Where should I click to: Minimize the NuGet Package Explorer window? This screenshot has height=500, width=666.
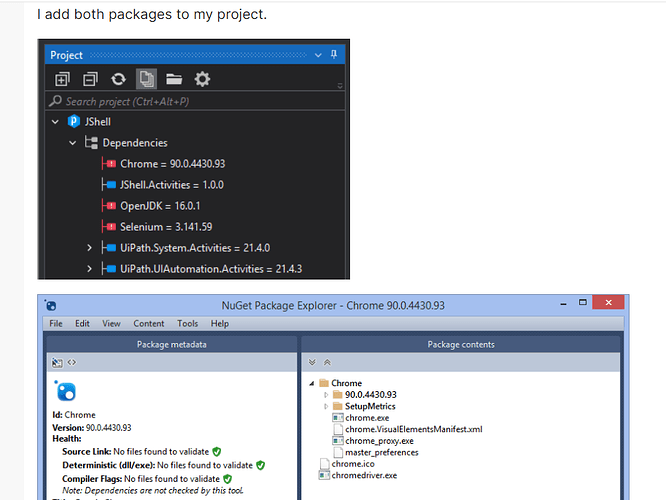click(x=563, y=304)
